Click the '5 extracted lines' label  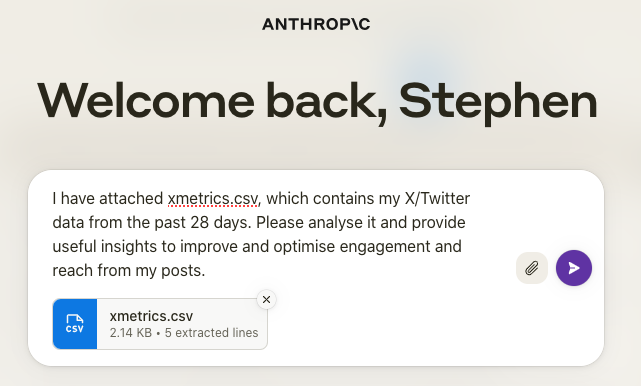(x=211, y=333)
